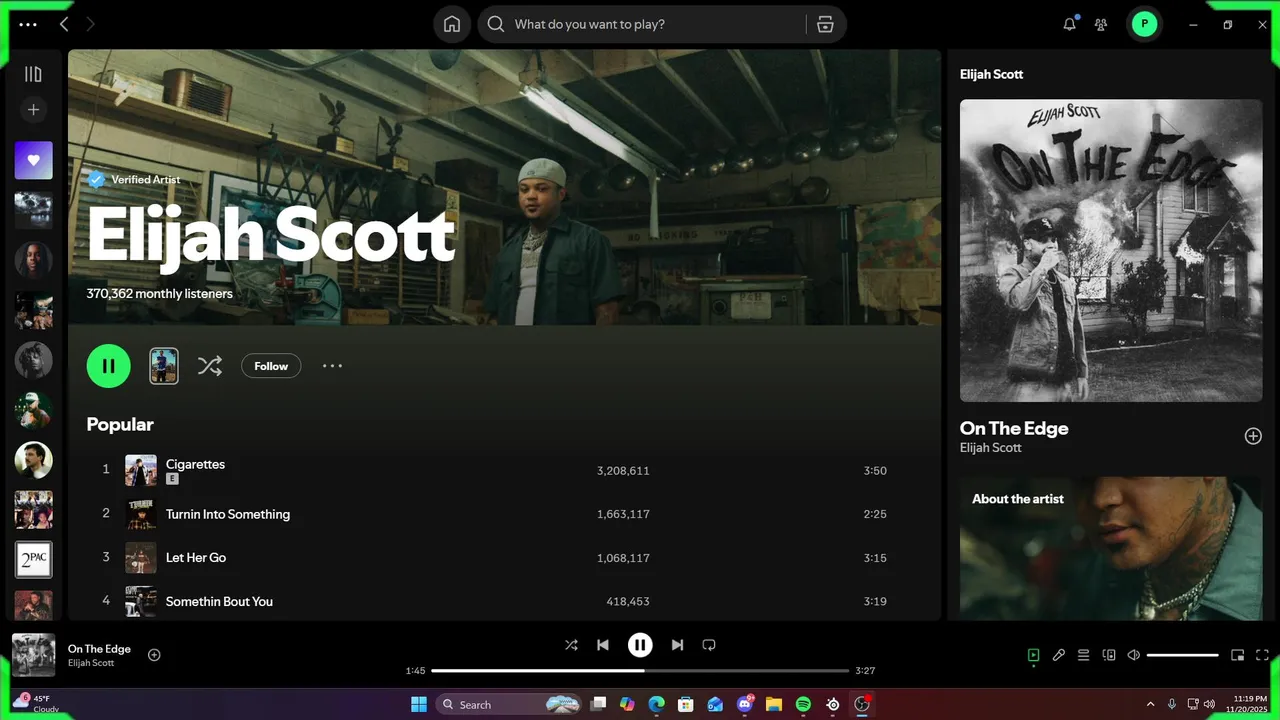This screenshot has width=1280, height=720.
Task: Open Spotify icon in the taskbar
Action: coord(803,704)
